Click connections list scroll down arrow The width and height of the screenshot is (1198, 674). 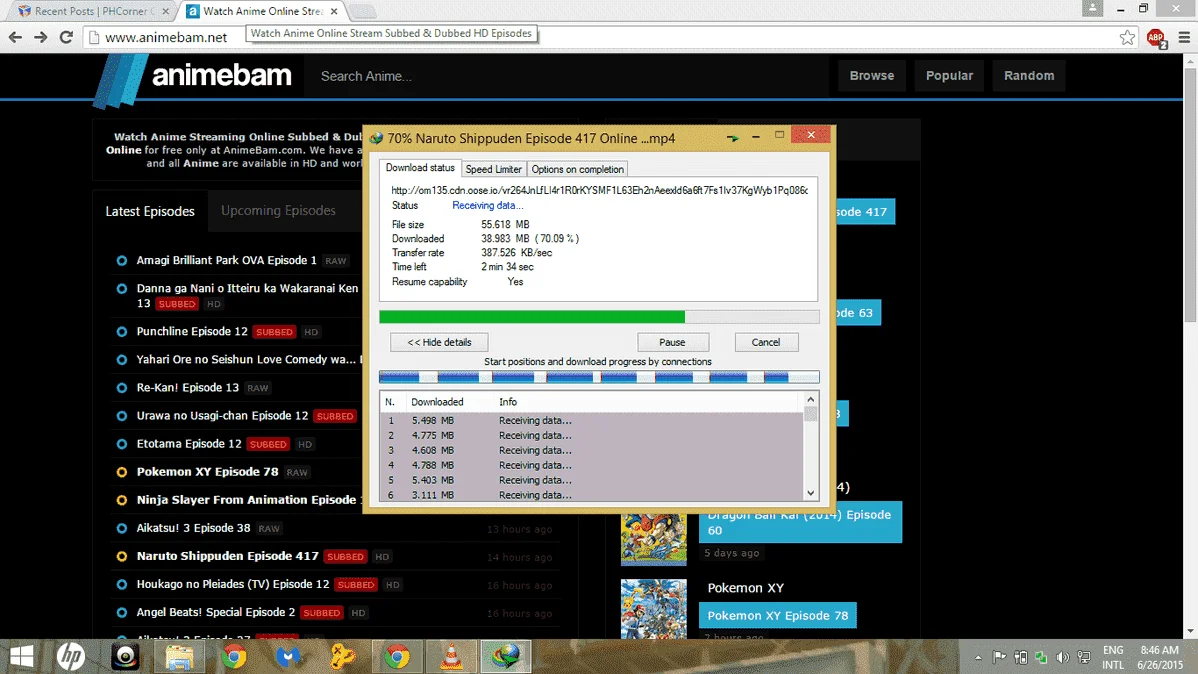[x=811, y=494]
